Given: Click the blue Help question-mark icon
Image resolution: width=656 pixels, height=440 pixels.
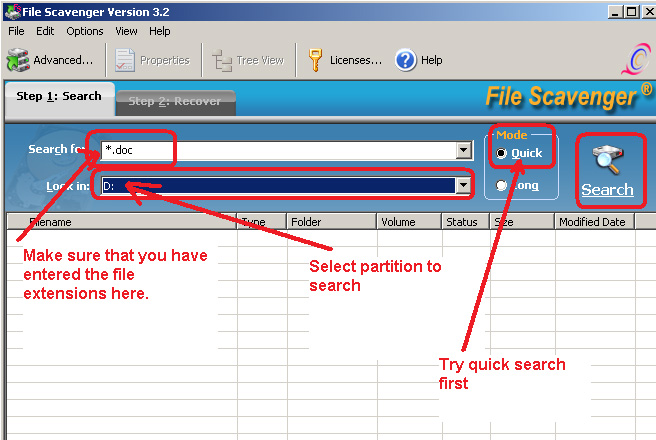Looking at the screenshot, I should 405,60.
